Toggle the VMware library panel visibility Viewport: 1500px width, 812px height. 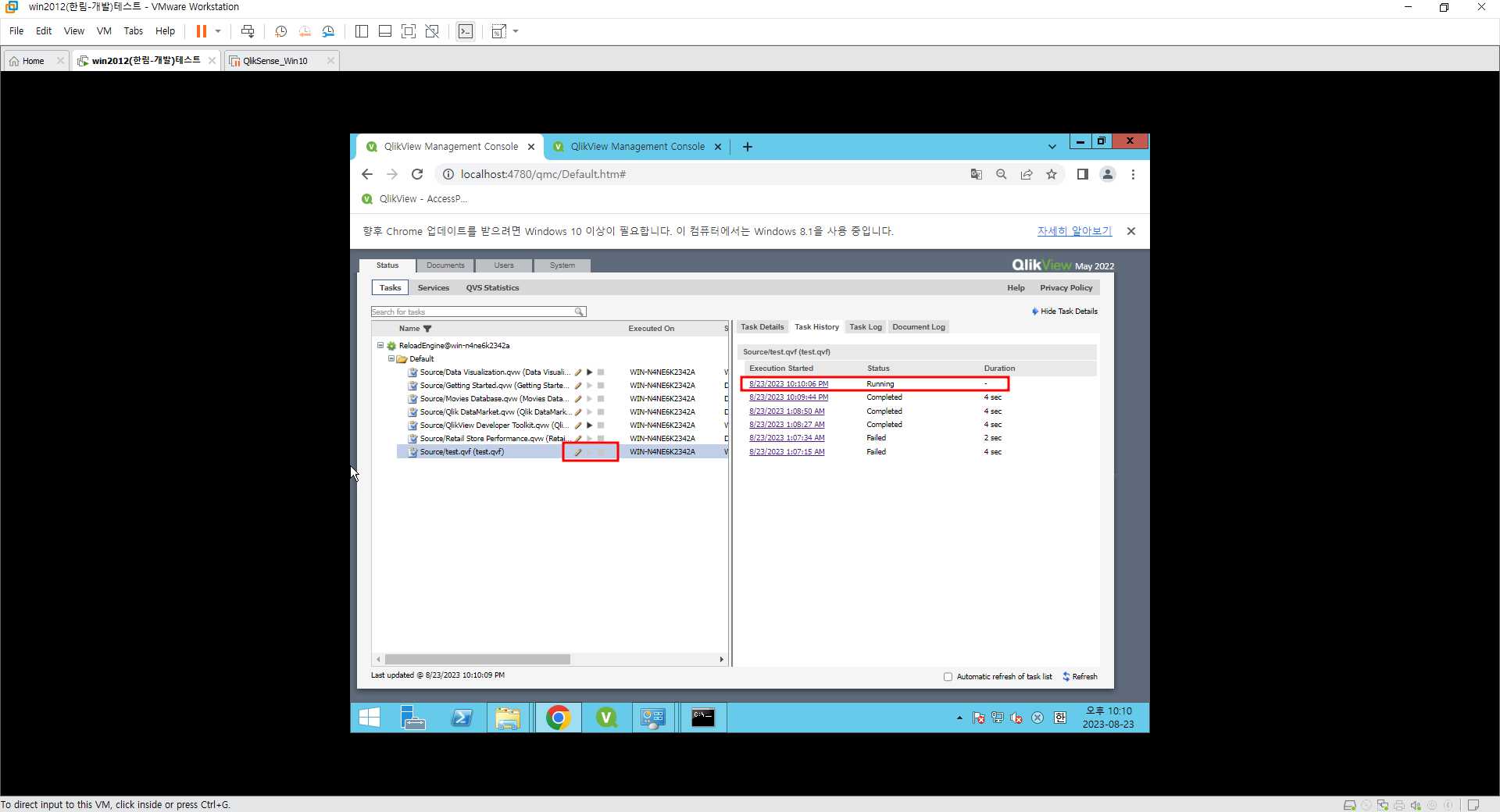click(x=361, y=31)
